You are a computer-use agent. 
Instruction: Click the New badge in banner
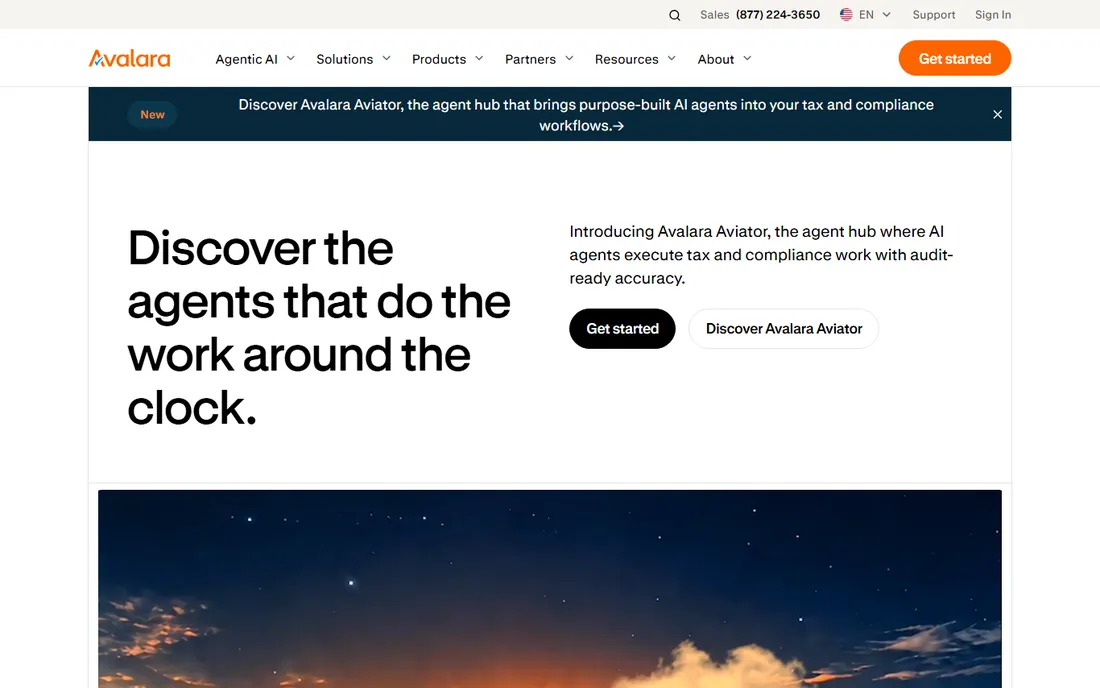pos(152,114)
